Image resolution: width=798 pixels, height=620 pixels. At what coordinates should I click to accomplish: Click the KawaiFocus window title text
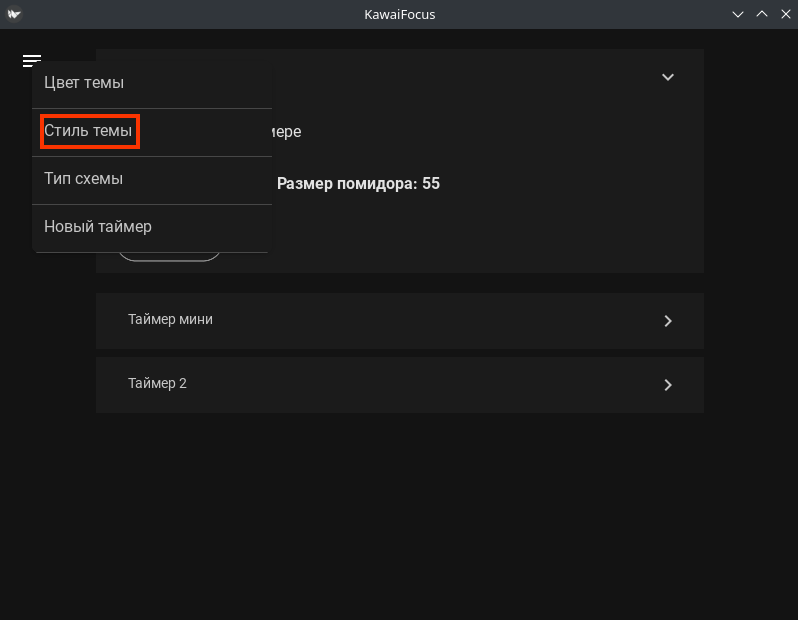pos(400,14)
